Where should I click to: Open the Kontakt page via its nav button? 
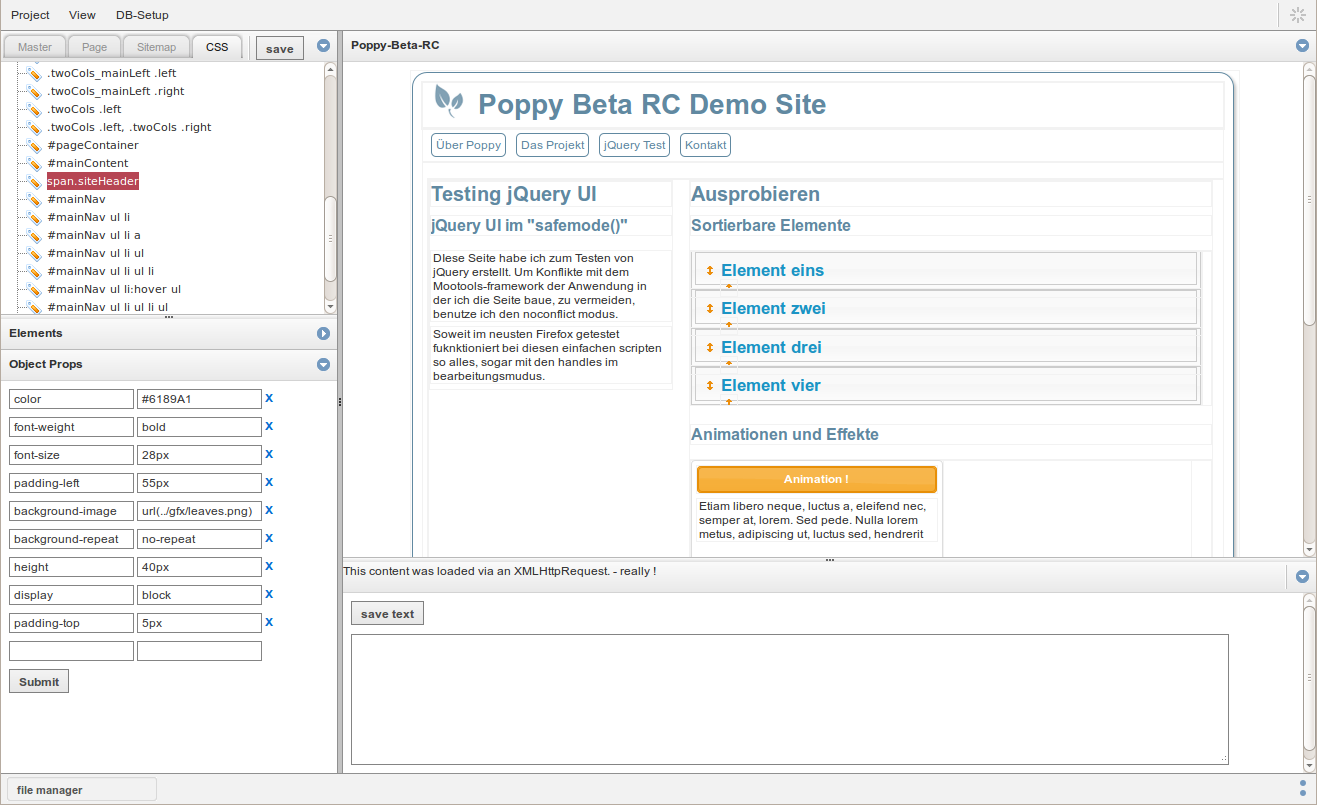click(704, 144)
